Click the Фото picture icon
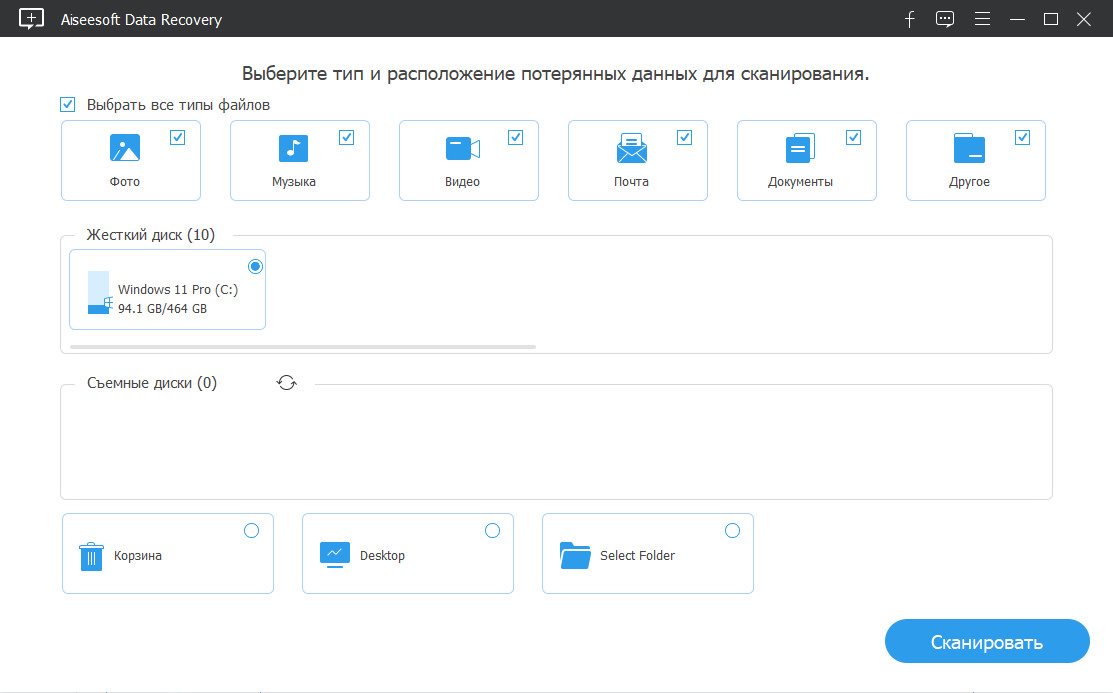1113x693 pixels. tap(125, 148)
